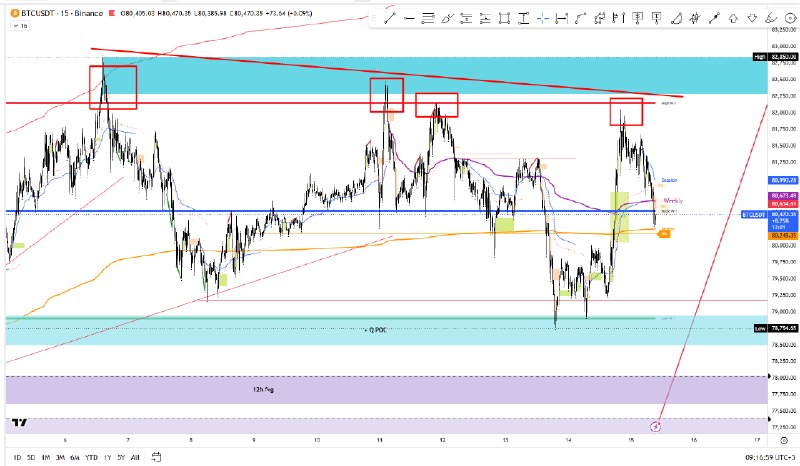Screen dimensions: 800x466
Task: Open the go-to-date calendar icon
Action: (156, 457)
